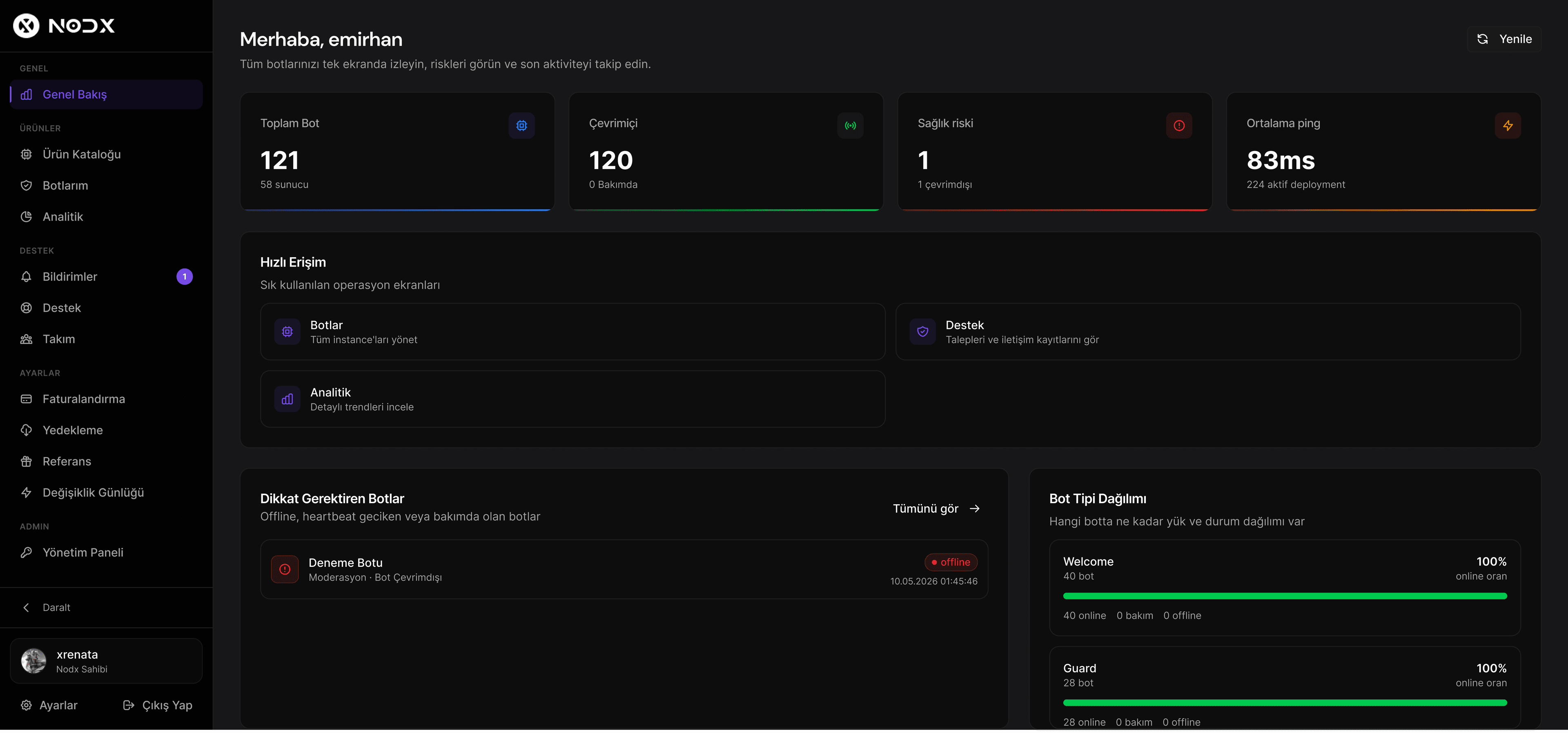This screenshot has height=733, width=1568.
Task: Click the Genel Bakış bar chart icon
Action: [26, 94]
